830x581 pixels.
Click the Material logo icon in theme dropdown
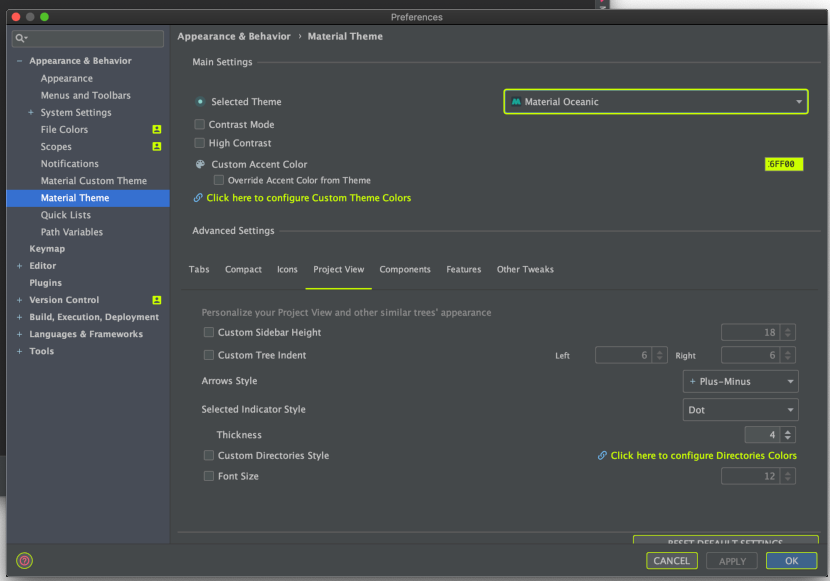click(516, 102)
